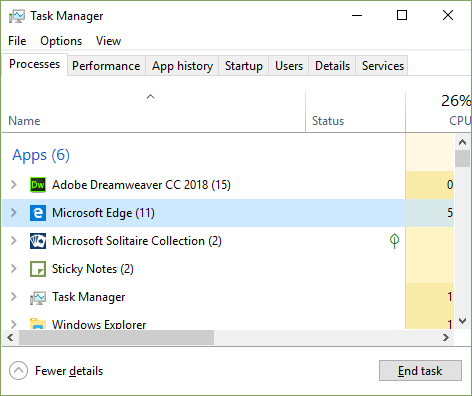Expand the Microsoft Edge process group
The height and width of the screenshot is (396, 472).
tap(14, 212)
